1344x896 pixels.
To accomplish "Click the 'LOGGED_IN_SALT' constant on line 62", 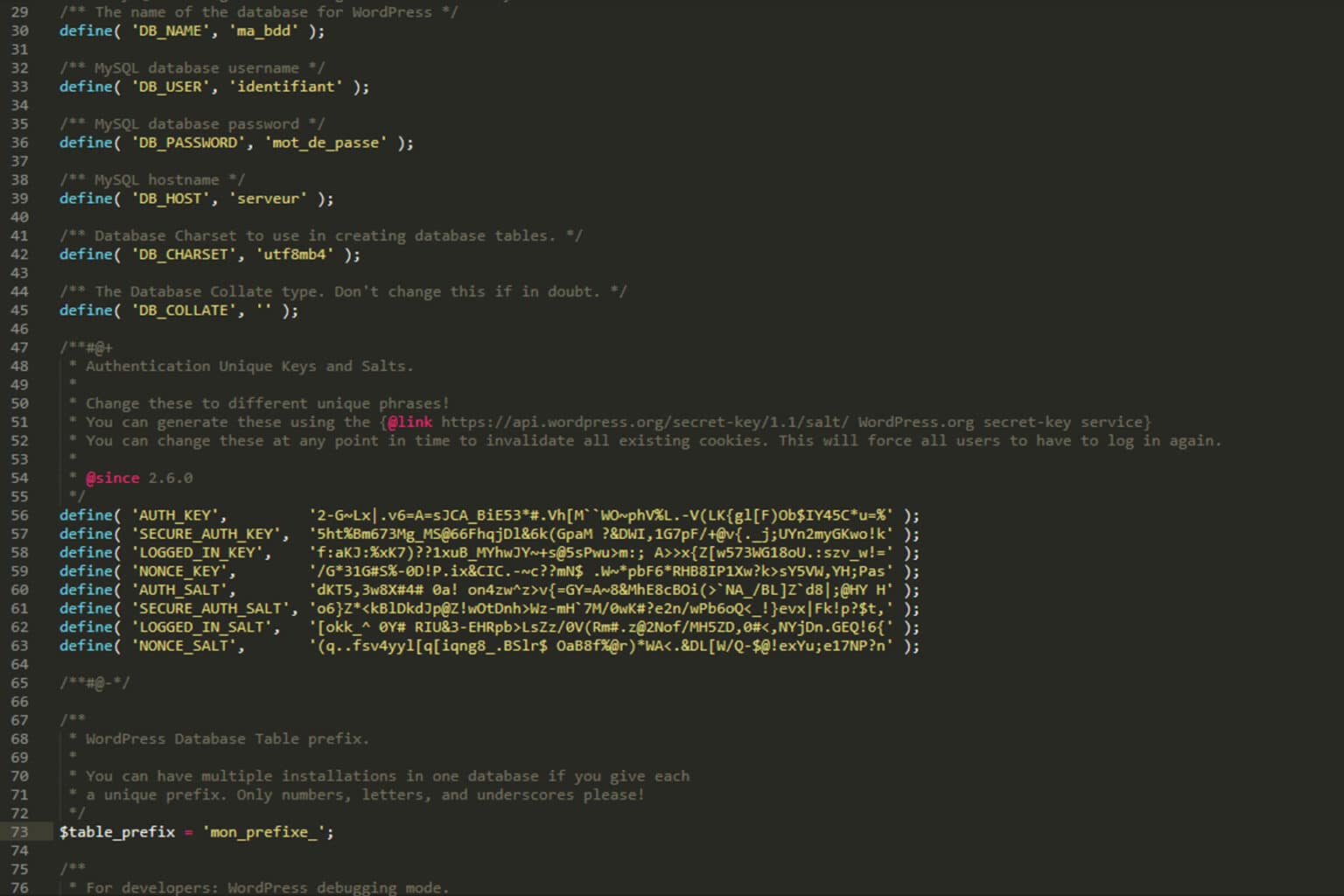I will (203, 627).
